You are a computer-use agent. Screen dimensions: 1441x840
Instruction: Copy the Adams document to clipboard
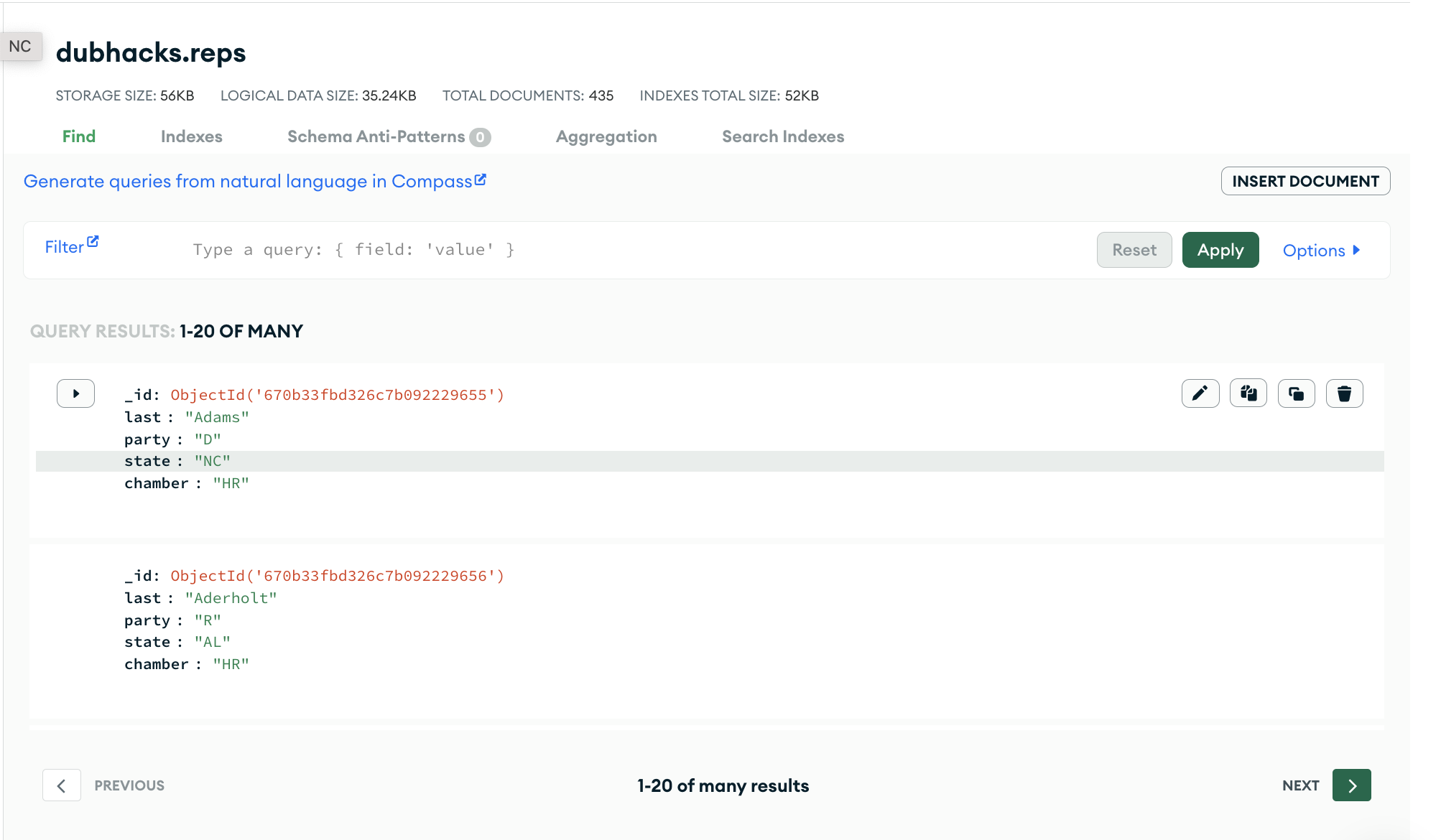[x=1248, y=393]
